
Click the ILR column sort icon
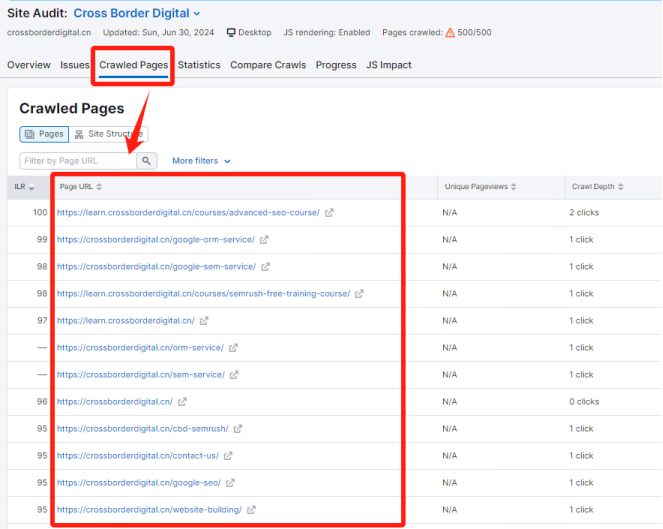pos(31,187)
